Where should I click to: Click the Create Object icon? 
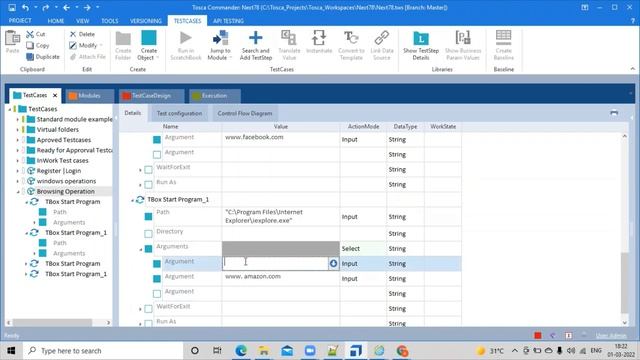149,38
